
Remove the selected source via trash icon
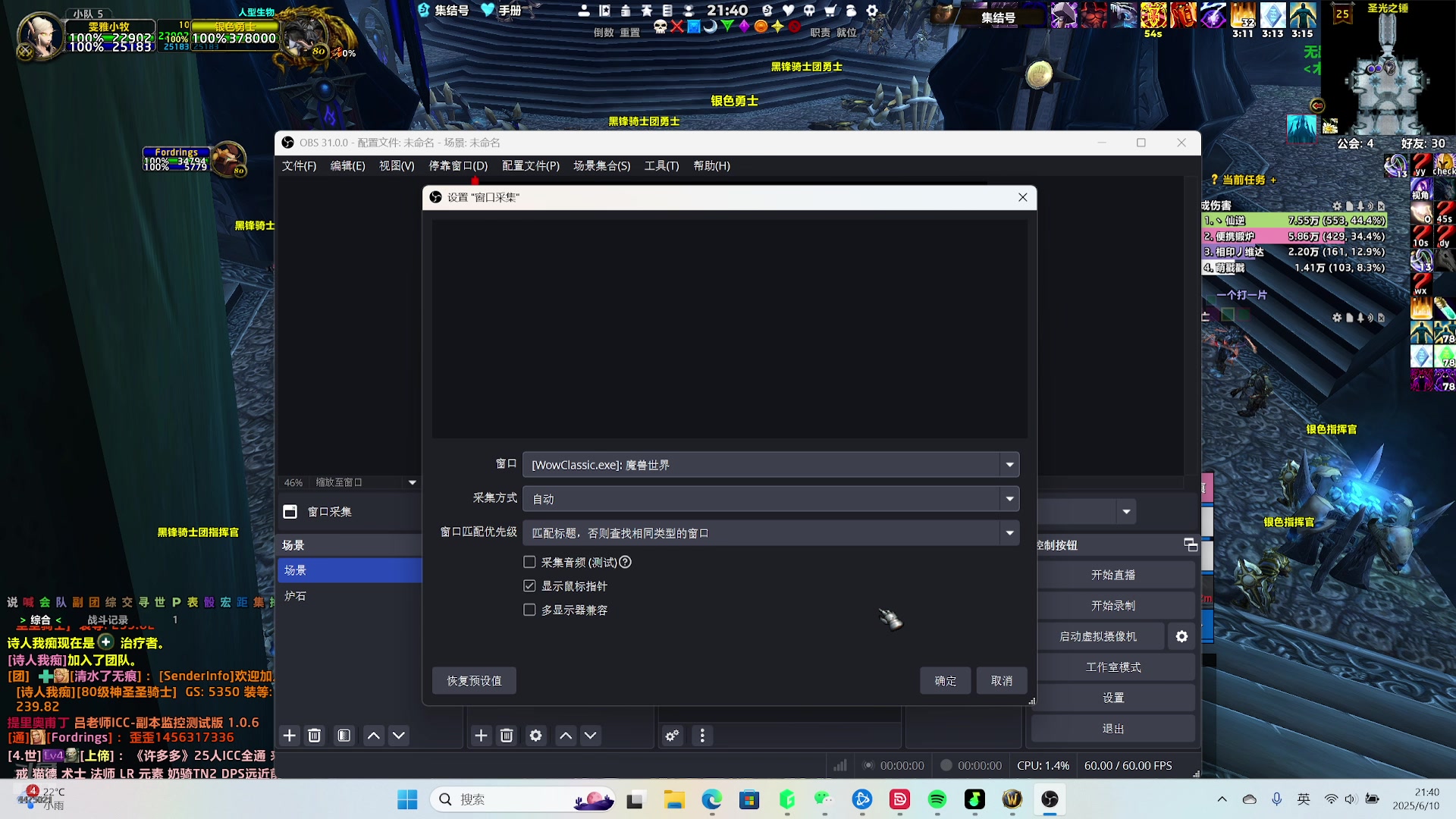507,736
